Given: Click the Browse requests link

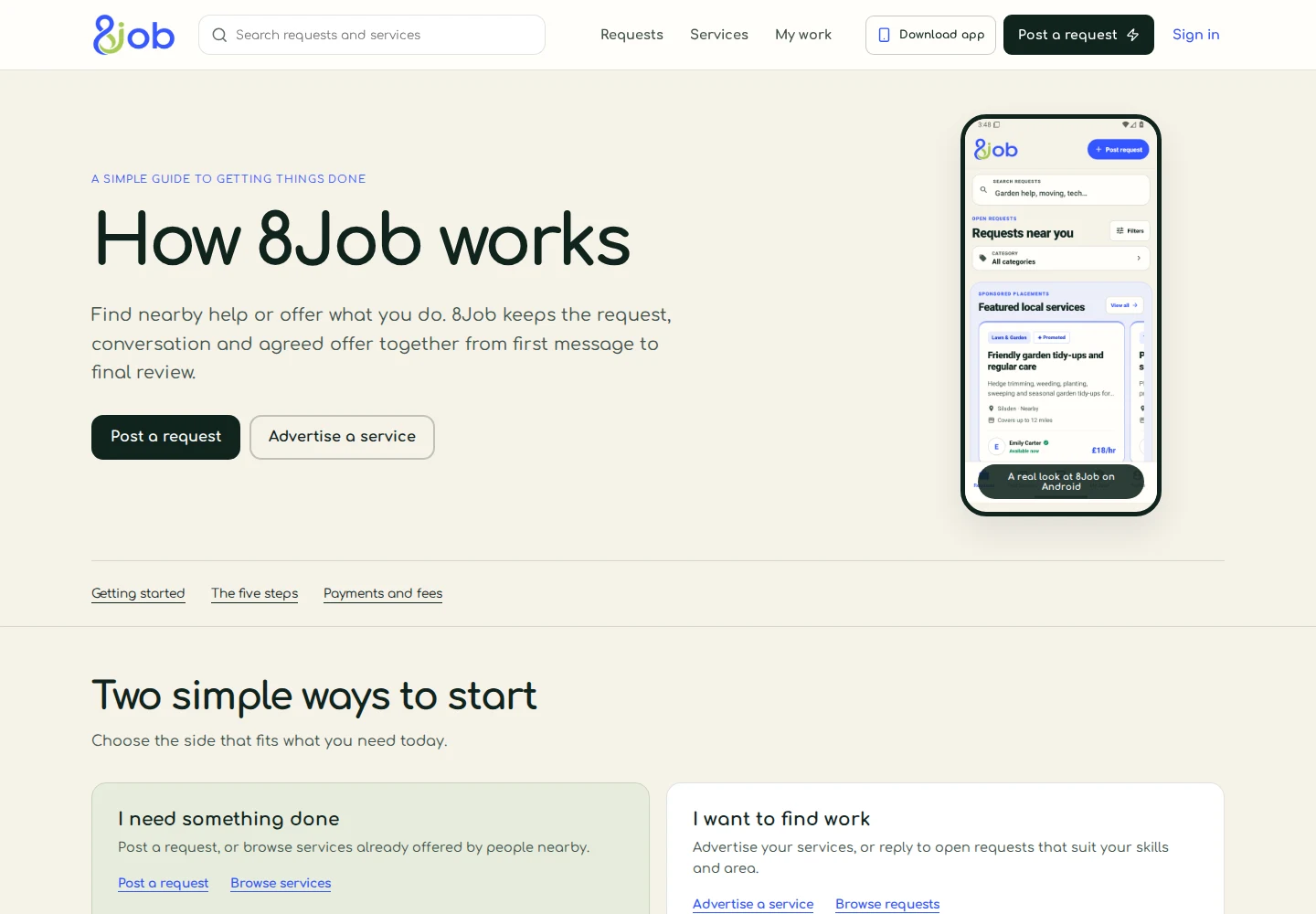Looking at the screenshot, I should pos(887,904).
